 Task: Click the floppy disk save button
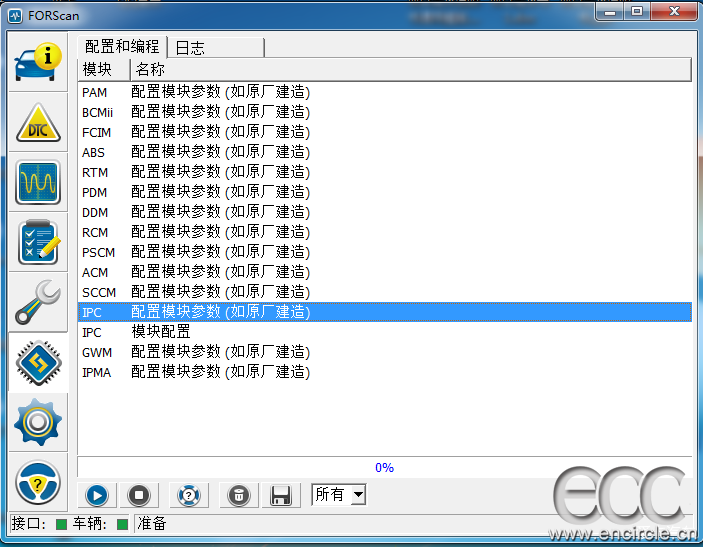pos(281,495)
